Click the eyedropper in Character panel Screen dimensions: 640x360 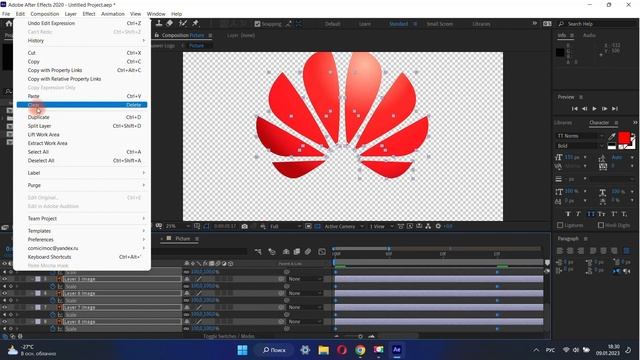(x=612, y=136)
